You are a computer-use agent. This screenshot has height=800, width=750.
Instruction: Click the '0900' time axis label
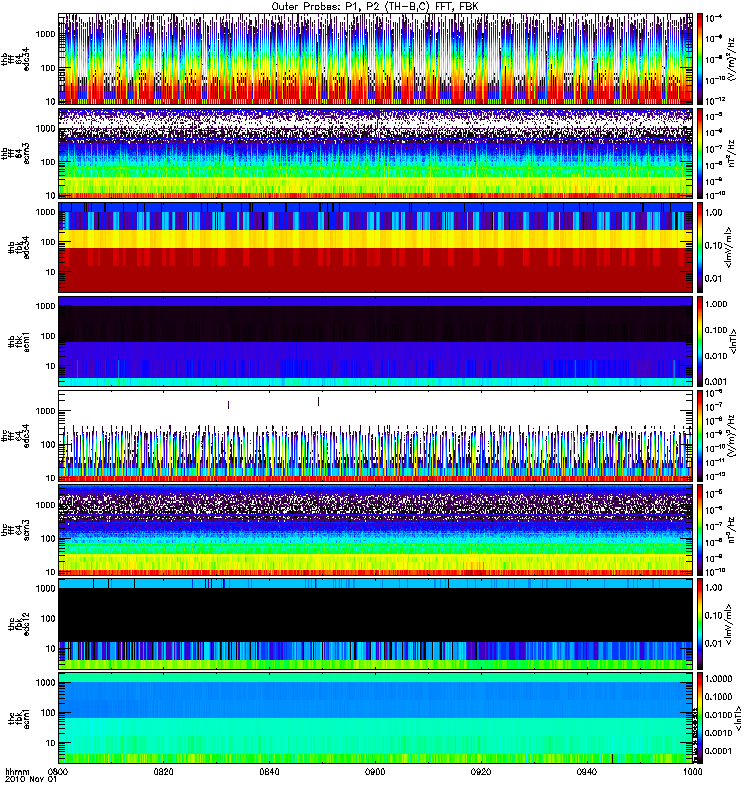pos(375,771)
